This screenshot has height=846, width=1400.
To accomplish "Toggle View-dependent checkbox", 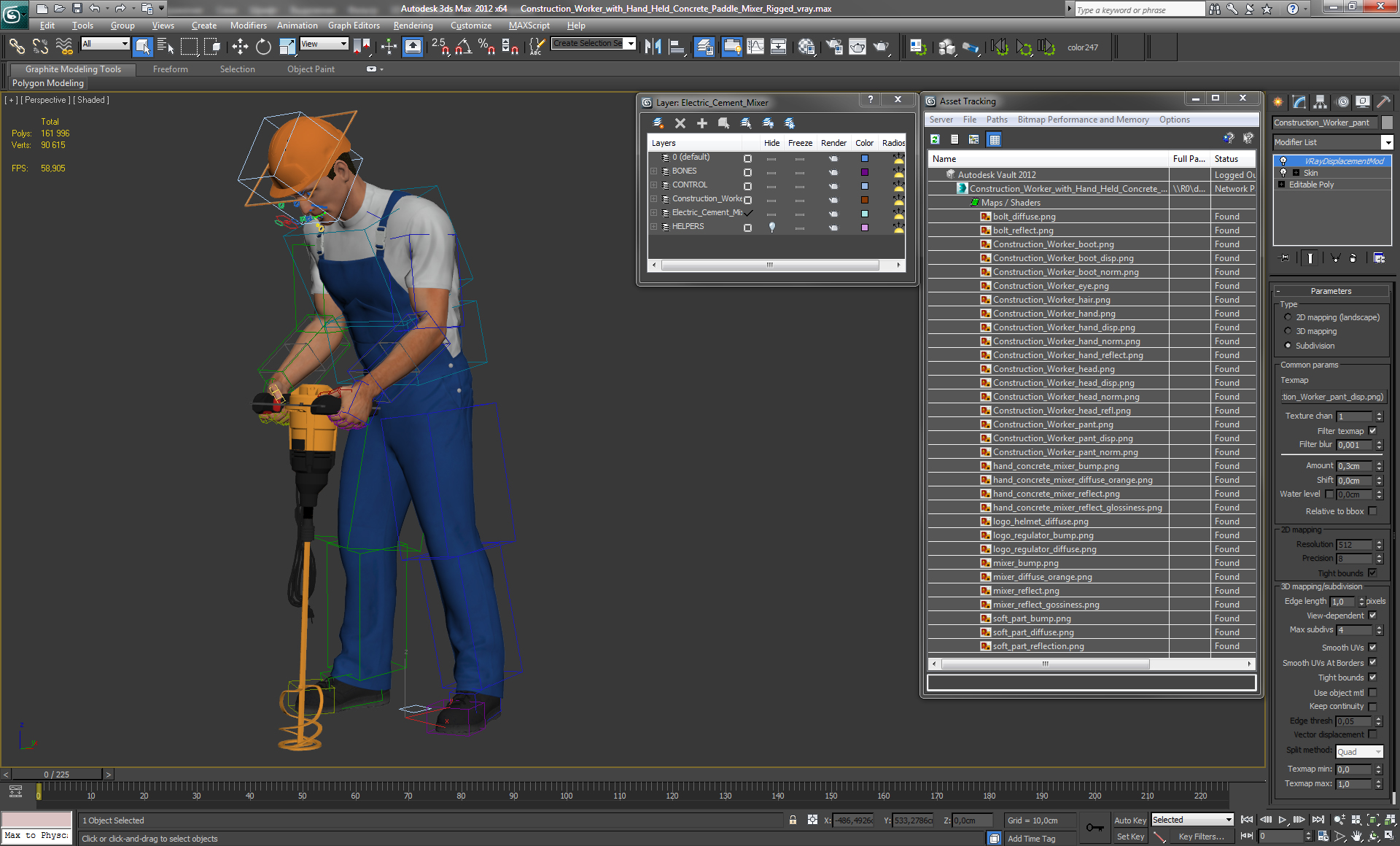I will coord(1373,616).
